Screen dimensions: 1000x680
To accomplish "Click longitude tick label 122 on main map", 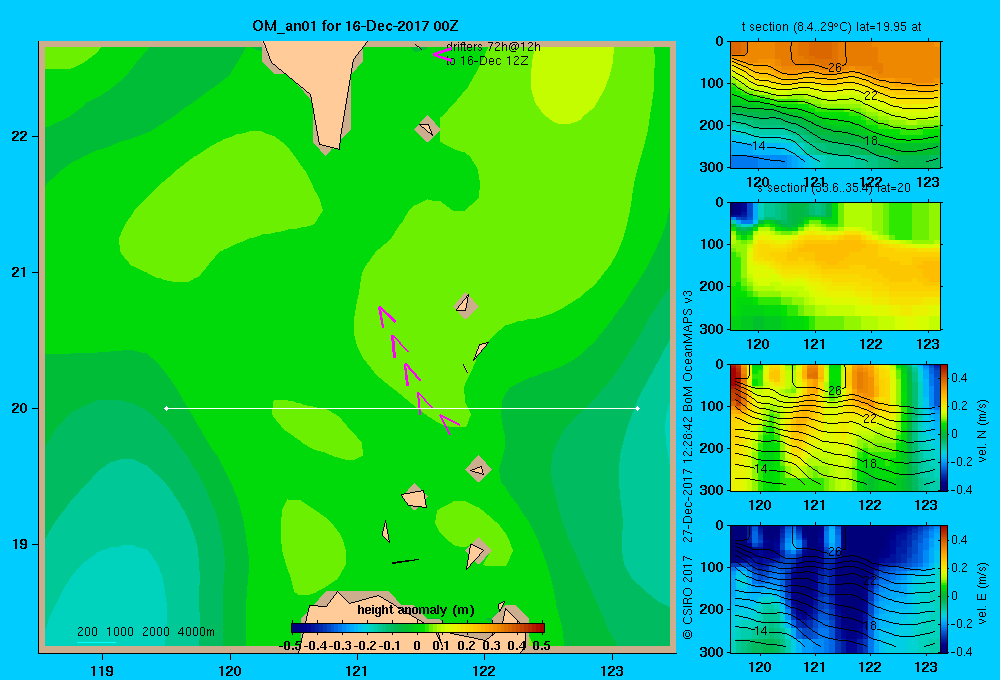I will coord(484,670).
